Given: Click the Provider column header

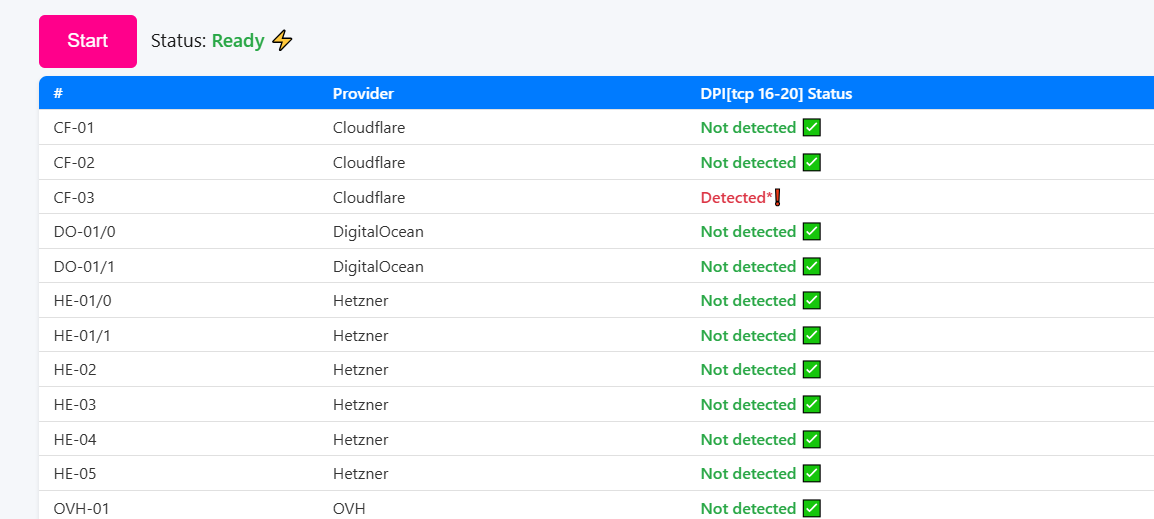Looking at the screenshot, I should [x=363, y=93].
